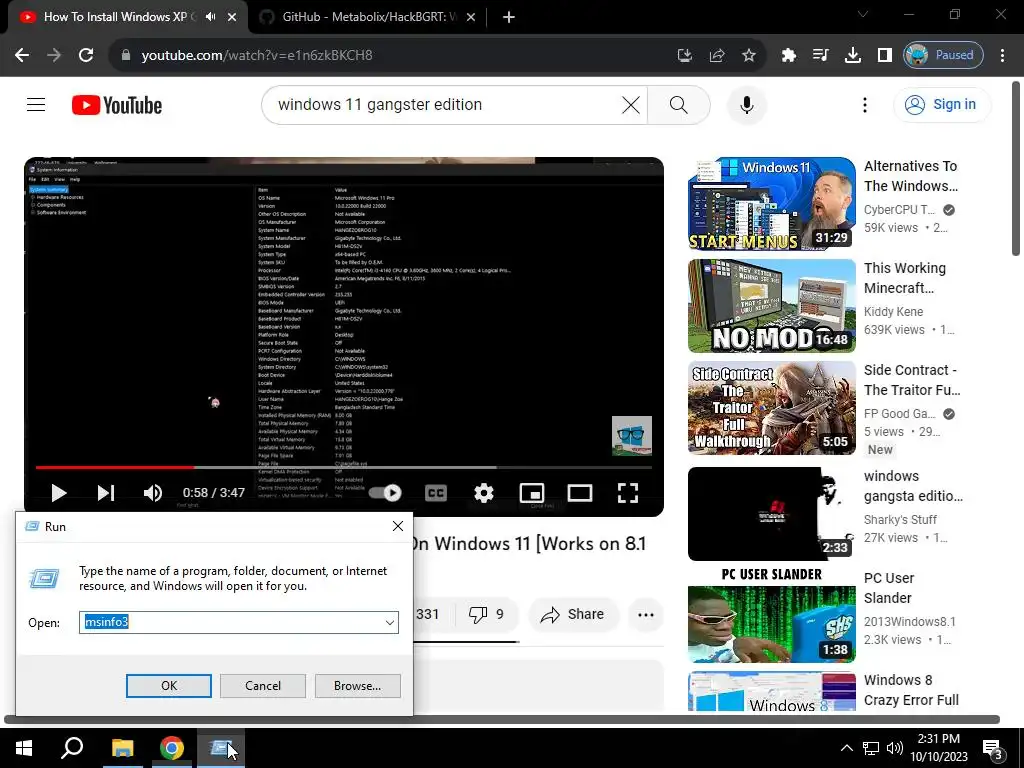Image resolution: width=1024 pixels, height=768 pixels.
Task: Open File Explorer from the taskbar
Action: [x=122, y=748]
